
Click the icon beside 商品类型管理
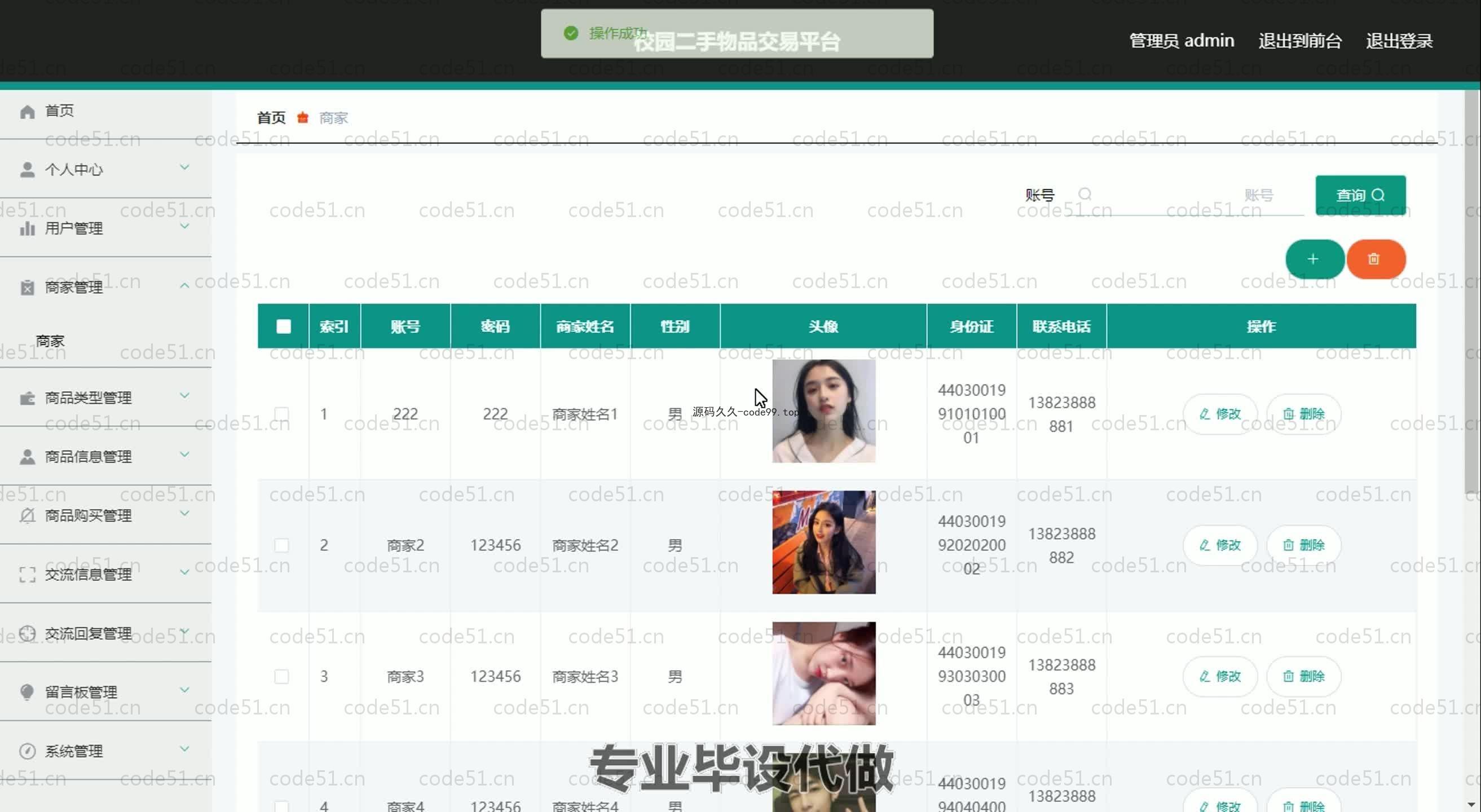coord(27,398)
